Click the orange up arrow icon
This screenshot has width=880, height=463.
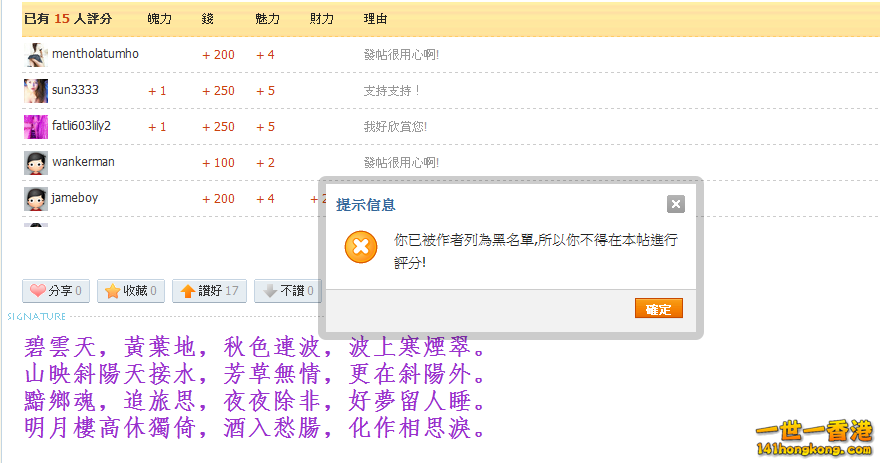(x=188, y=291)
